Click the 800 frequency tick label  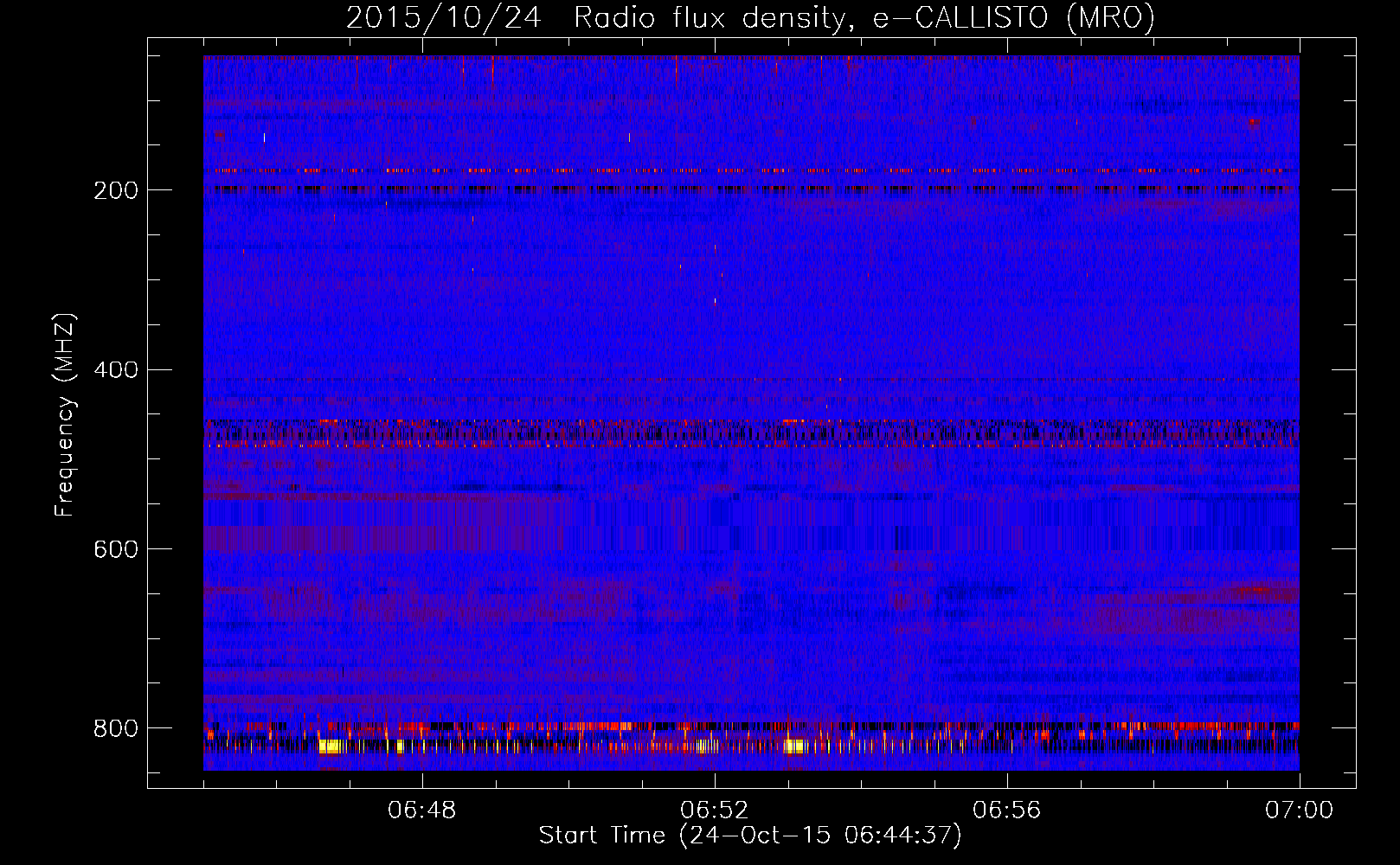click(115, 728)
